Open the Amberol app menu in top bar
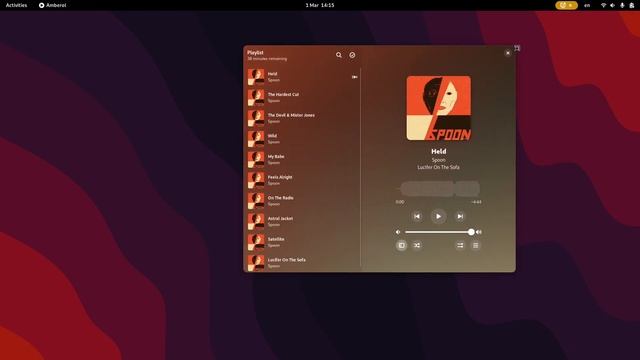Image resolution: width=640 pixels, height=360 pixels. 52,5
